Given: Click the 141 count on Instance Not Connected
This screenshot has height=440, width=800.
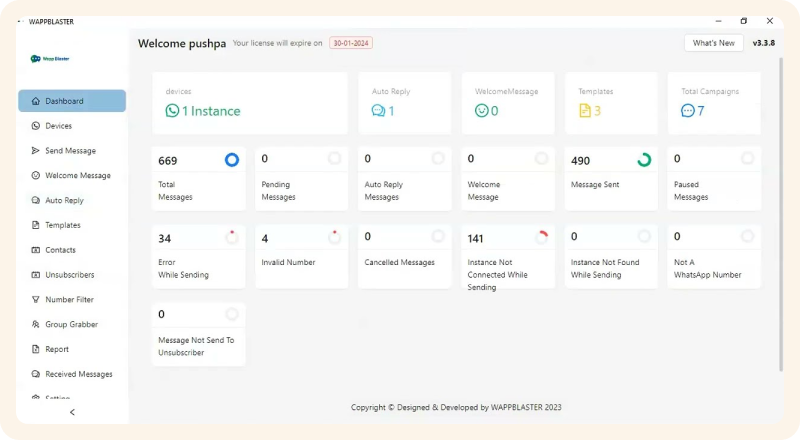Looking at the screenshot, I should 475,238.
